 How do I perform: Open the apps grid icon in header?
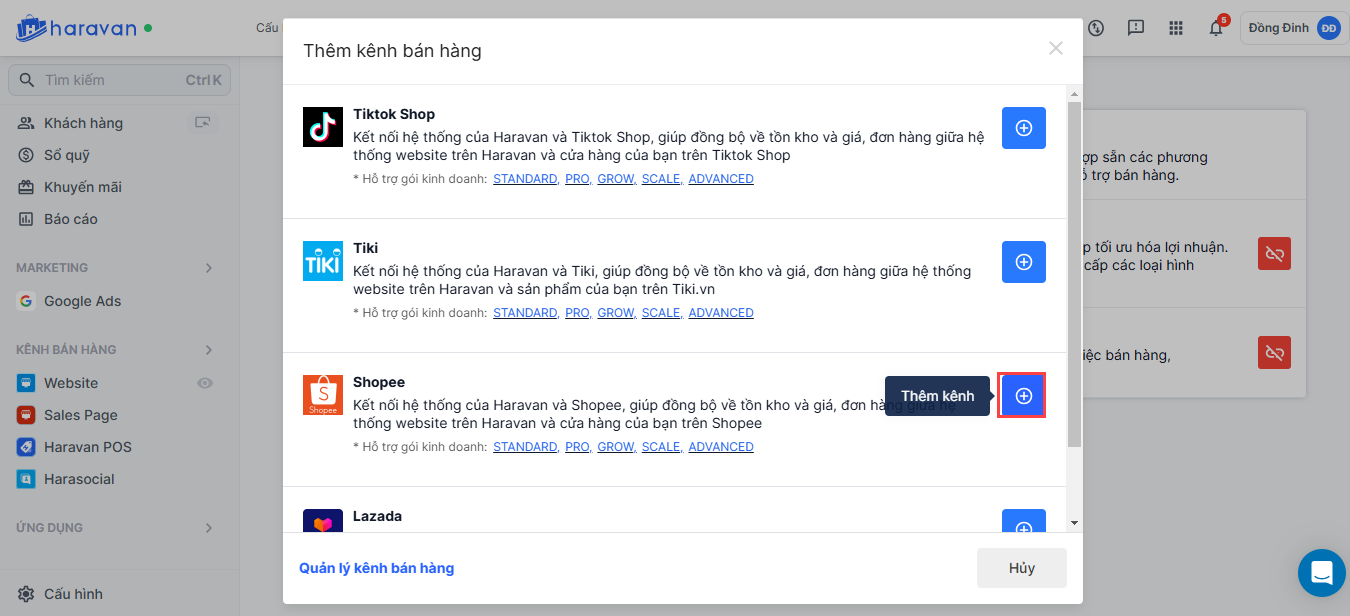click(x=1176, y=28)
